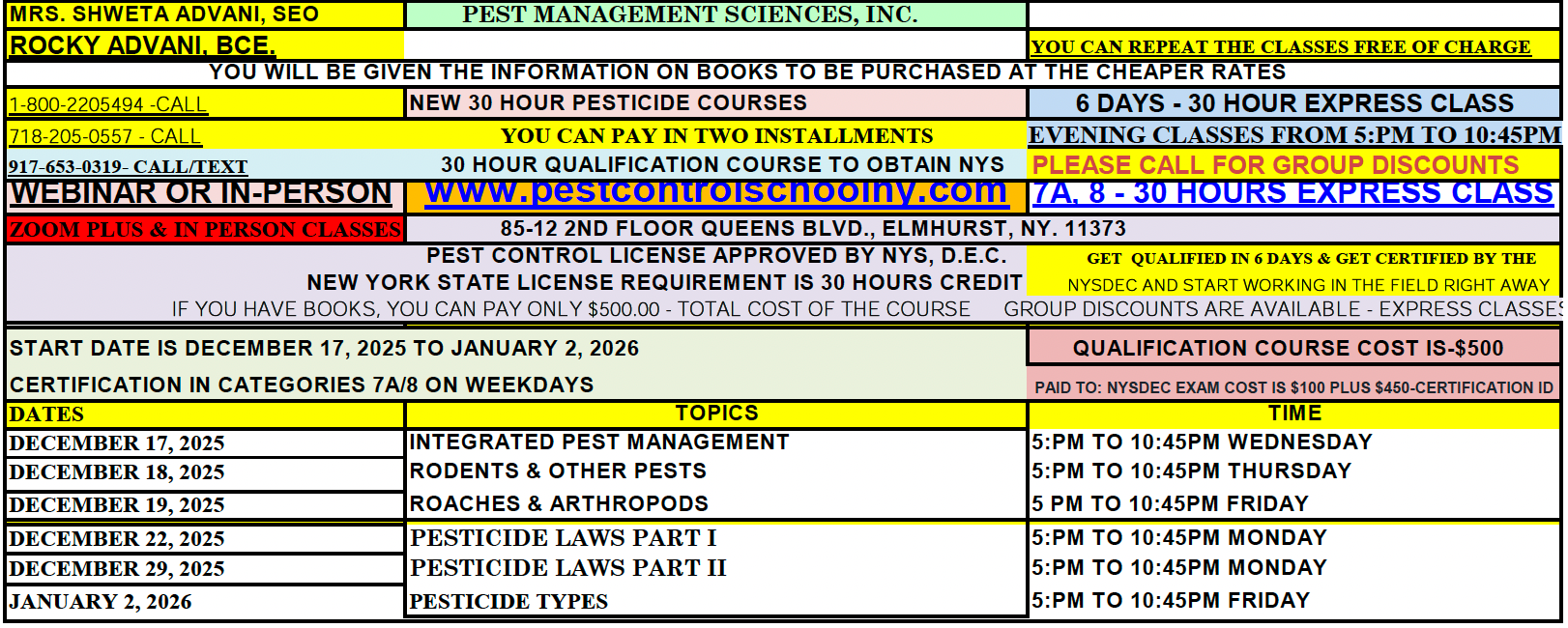Select the 'Pesticide Laws Part II' topic
The height and width of the screenshot is (628, 1568).
pos(567,568)
